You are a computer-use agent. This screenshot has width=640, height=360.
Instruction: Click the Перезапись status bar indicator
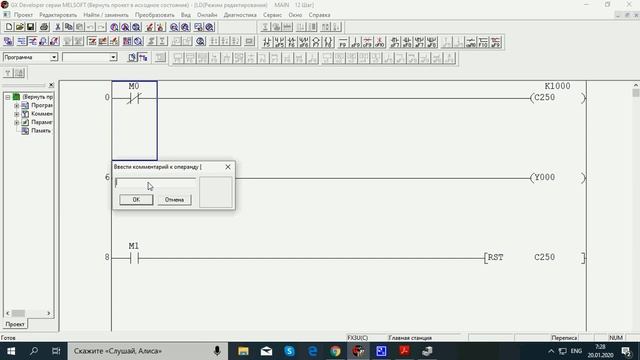[564, 338]
